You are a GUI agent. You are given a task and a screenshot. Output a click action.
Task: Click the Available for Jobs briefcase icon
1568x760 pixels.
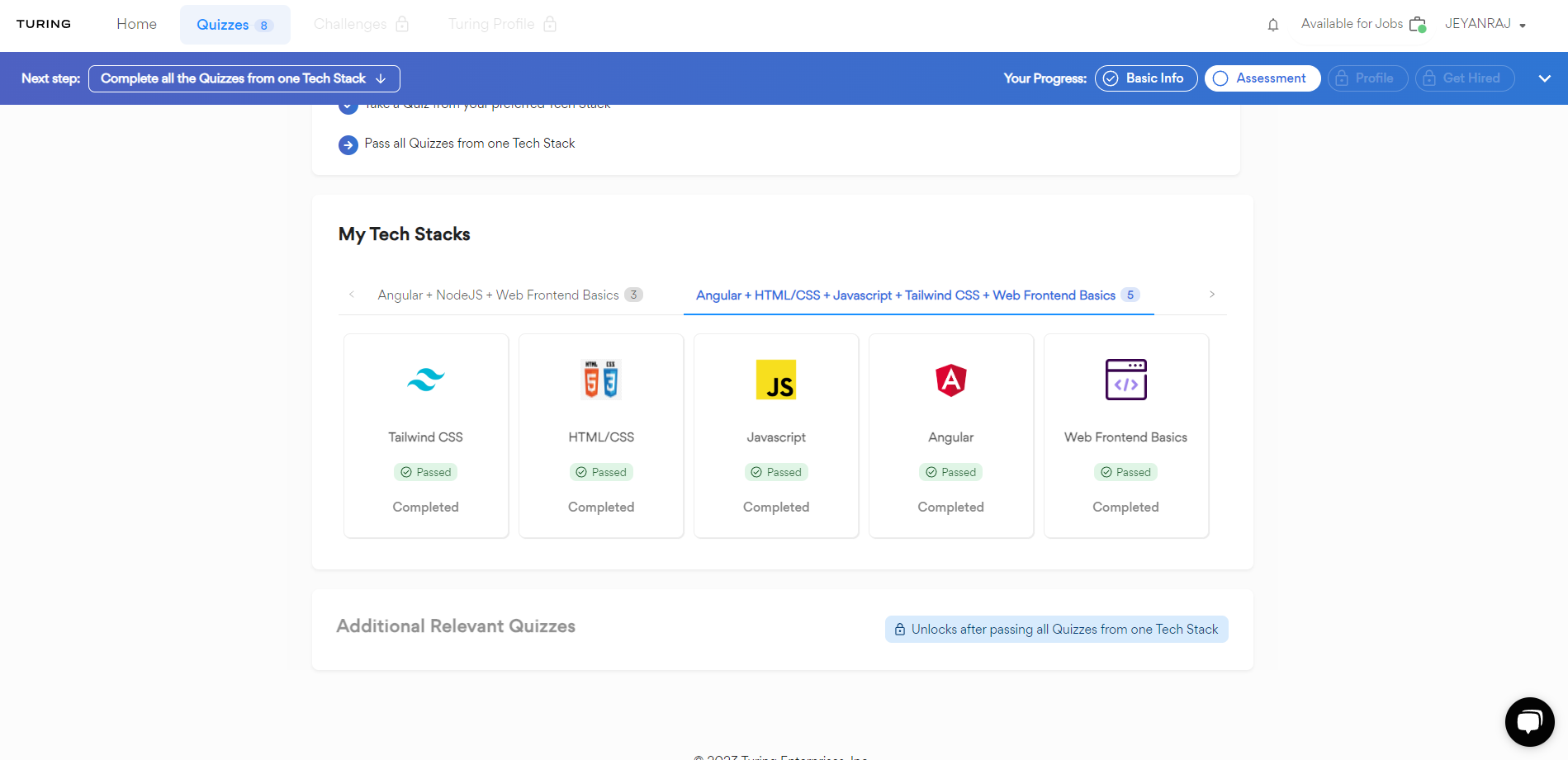[1418, 24]
